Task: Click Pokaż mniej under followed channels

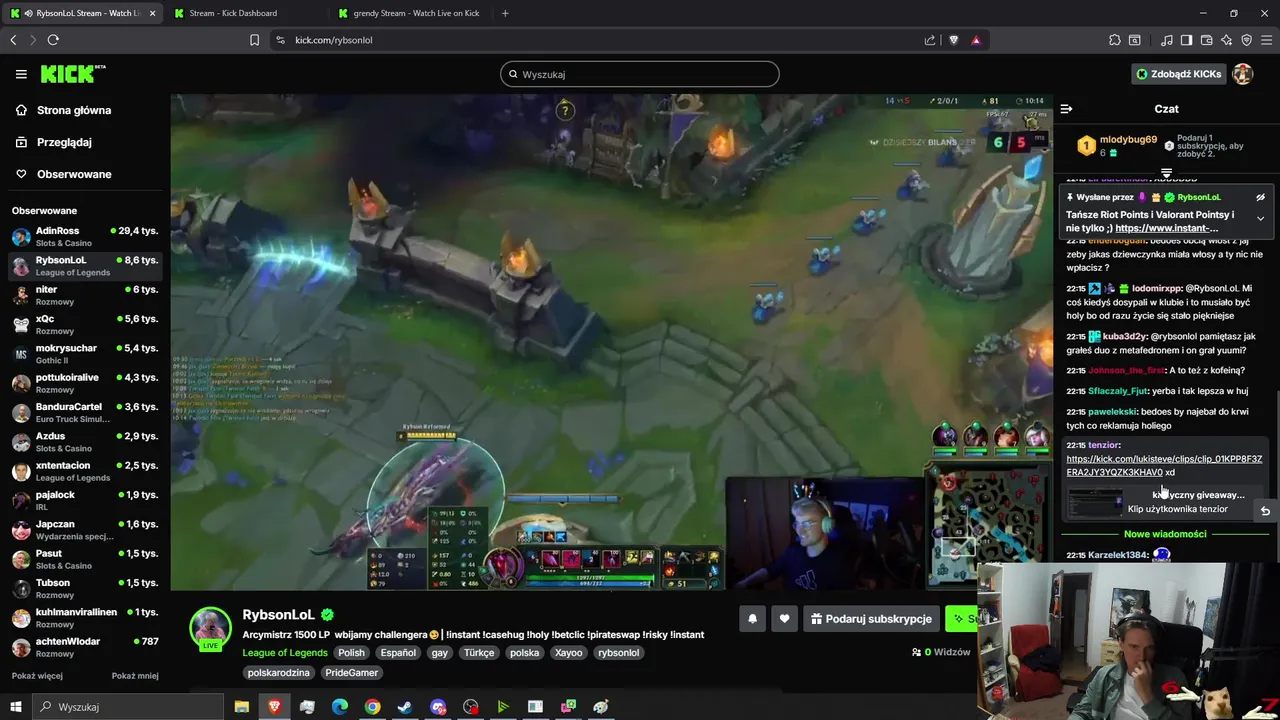Action: 135,676
